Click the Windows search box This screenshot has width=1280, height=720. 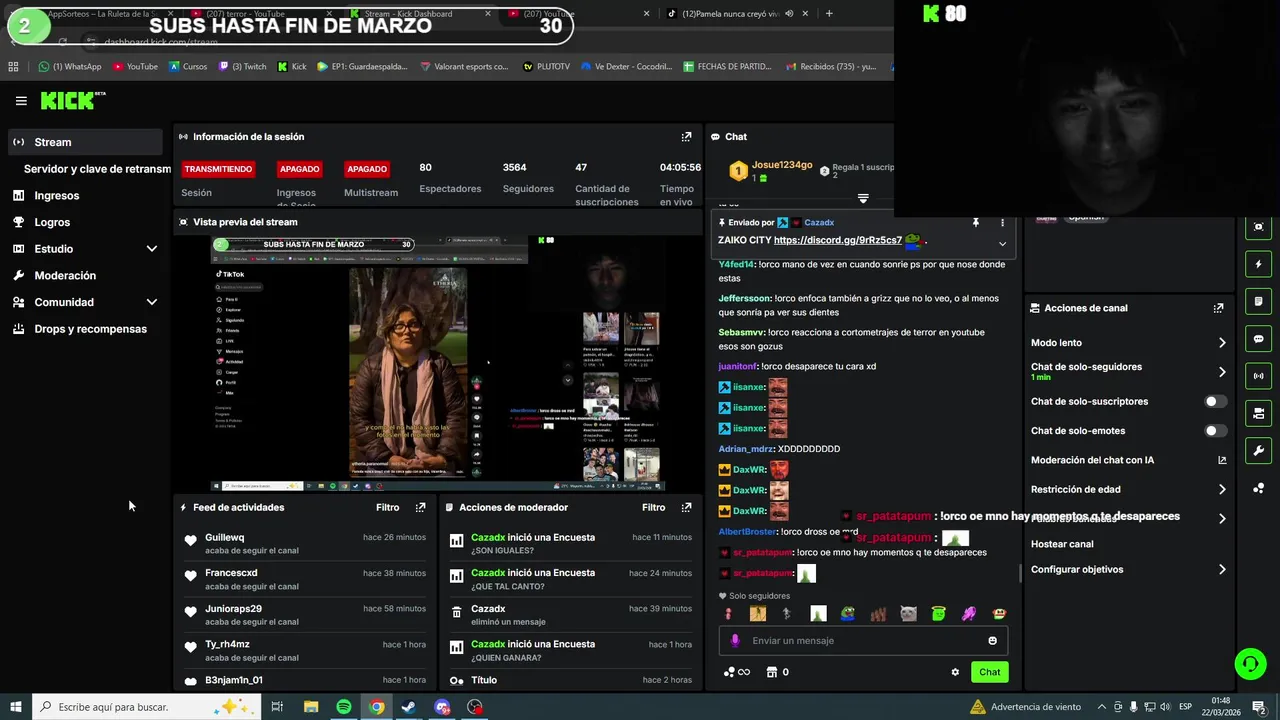[147, 707]
